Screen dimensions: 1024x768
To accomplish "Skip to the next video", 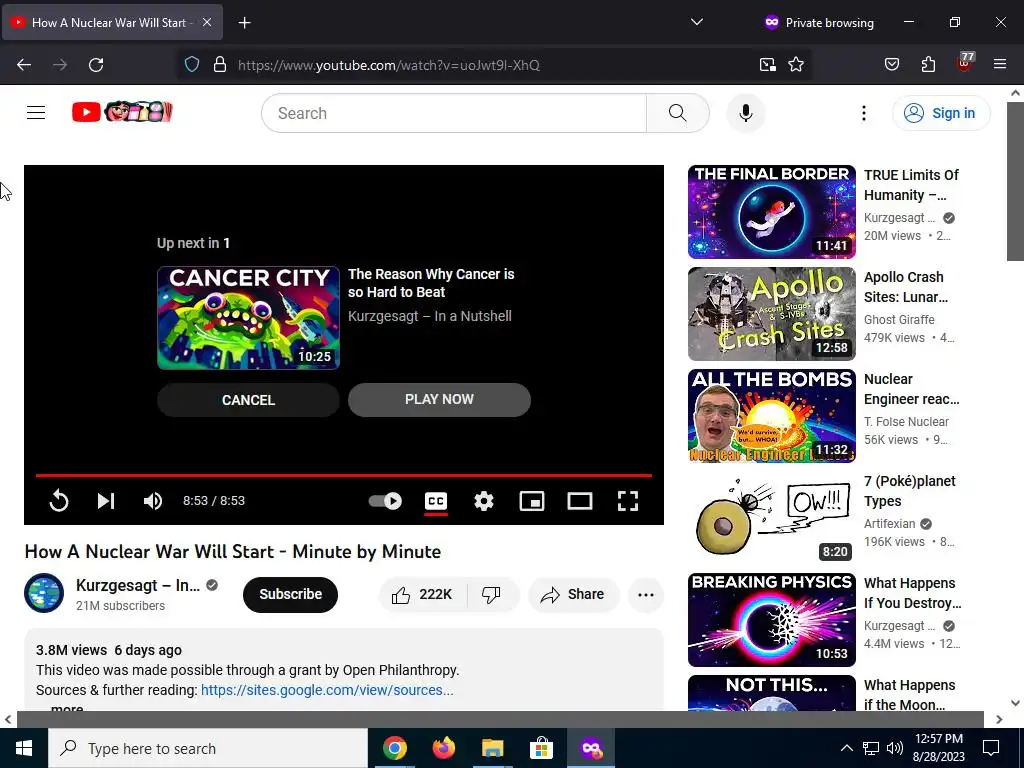I will pyautogui.click(x=106, y=501).
